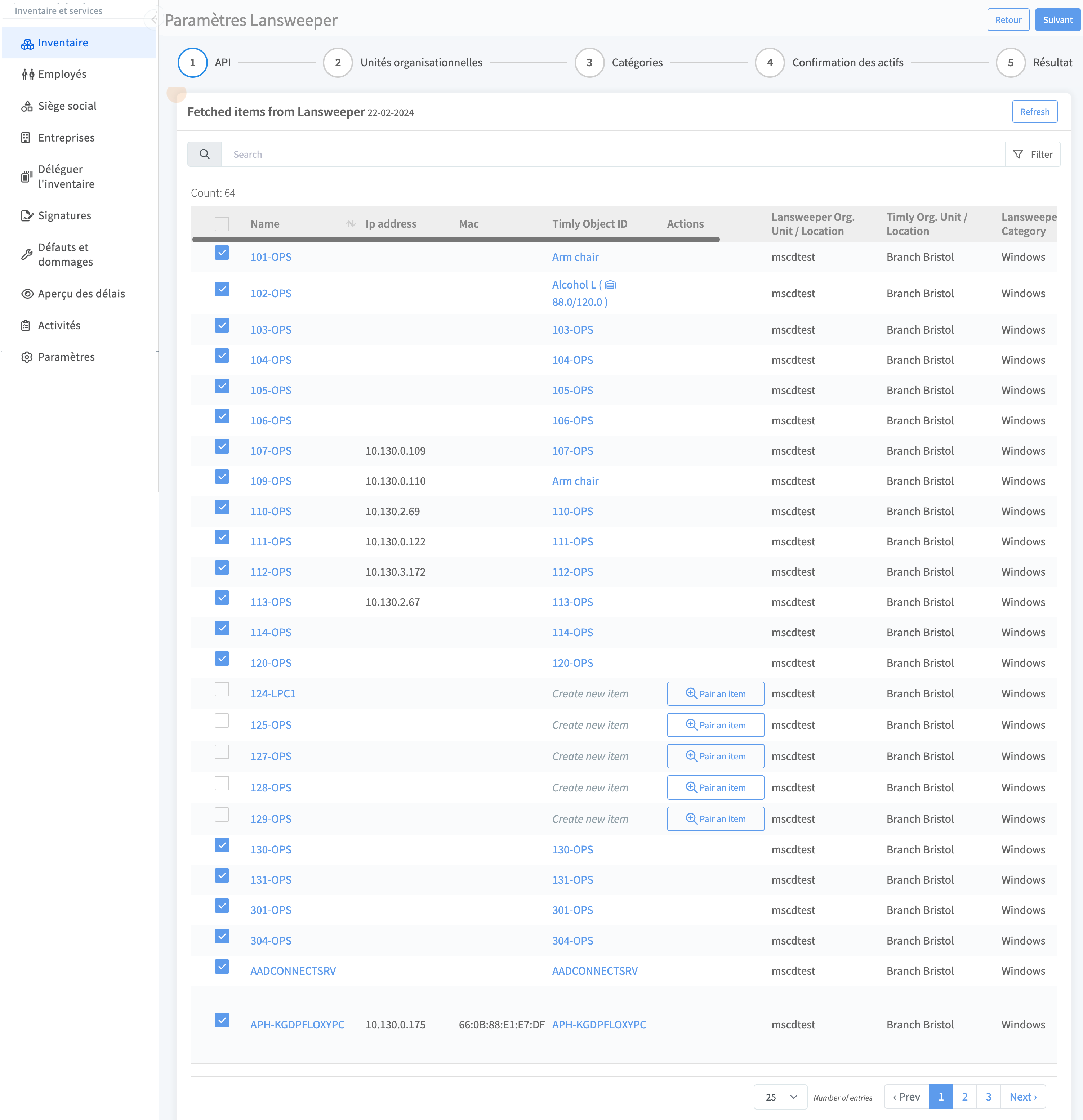Viewport: 1083px width, 1120px height.
Task: Sort by Name column arrows icon
Action: (x=351, y=224)
